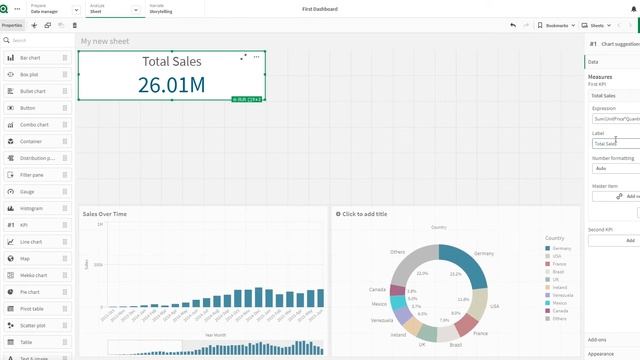Select the KPI asset in charts list

[x=37, y=225]
